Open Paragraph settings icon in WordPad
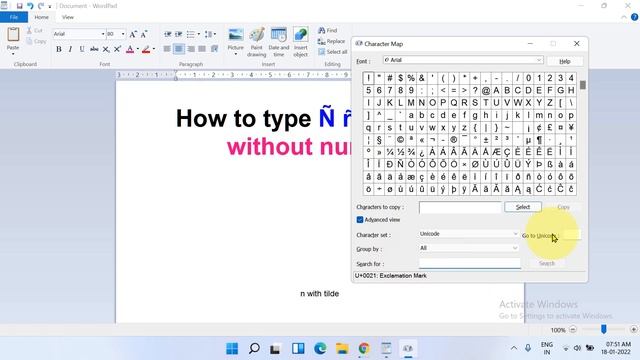 214,49
